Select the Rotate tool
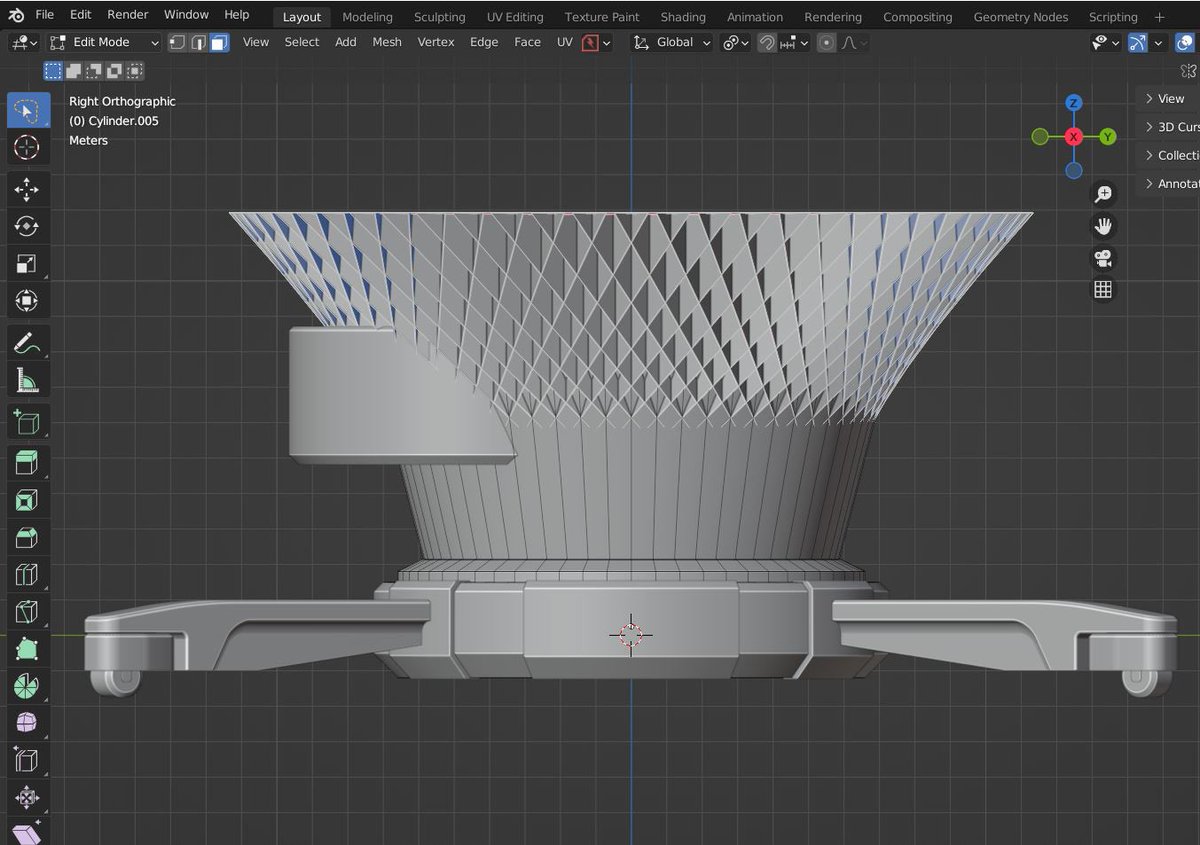This screenshot has width=1200, height=845. tap(28, 226)
